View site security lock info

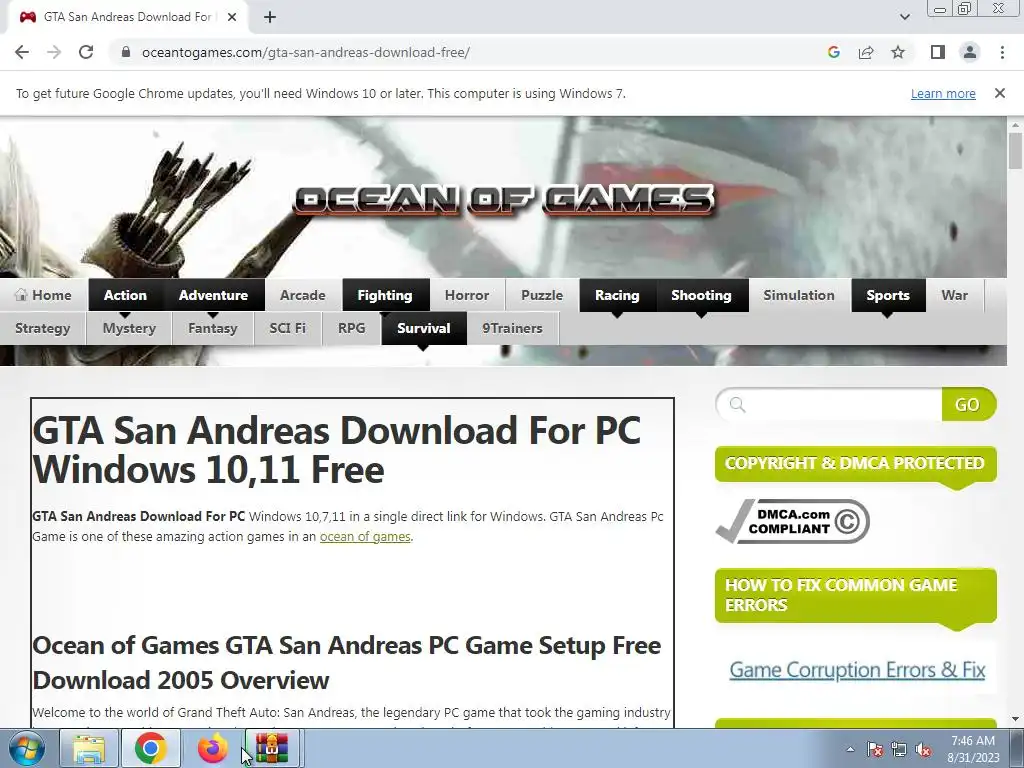point(126,52)
